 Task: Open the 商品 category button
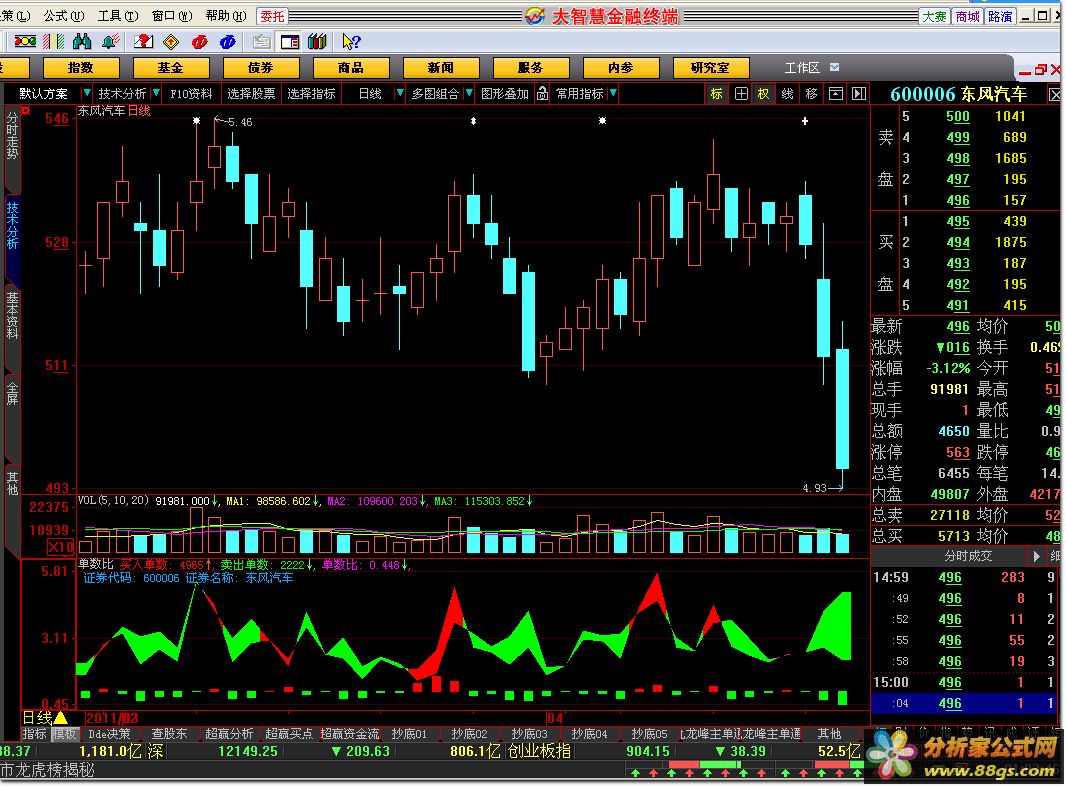(x=351, y=67)
